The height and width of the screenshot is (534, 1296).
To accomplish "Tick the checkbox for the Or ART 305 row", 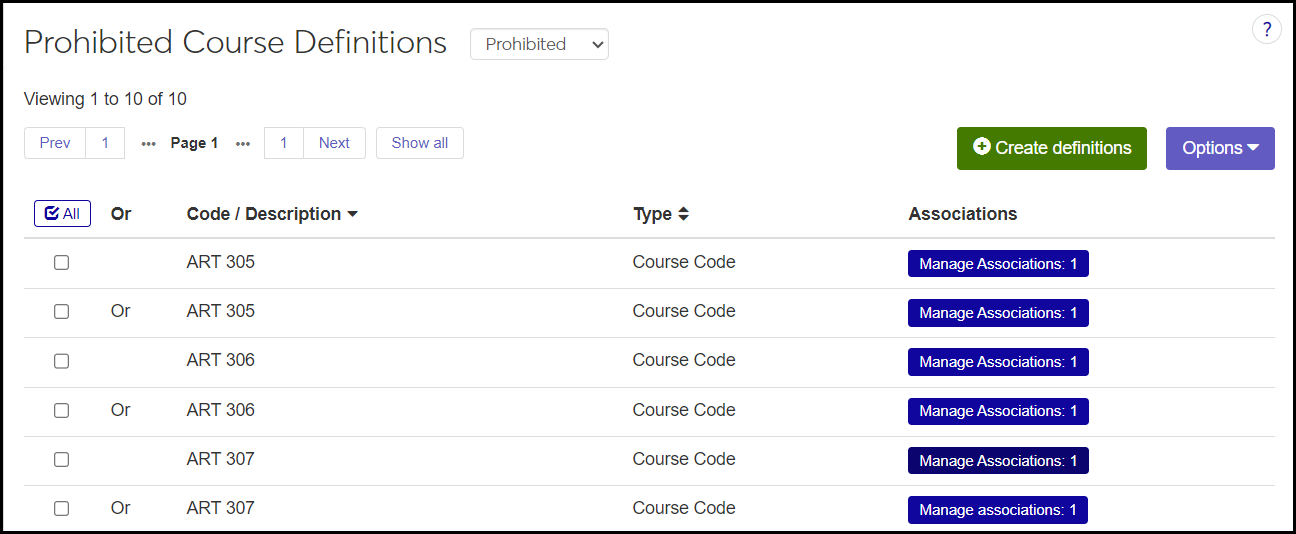I will 62,312.
